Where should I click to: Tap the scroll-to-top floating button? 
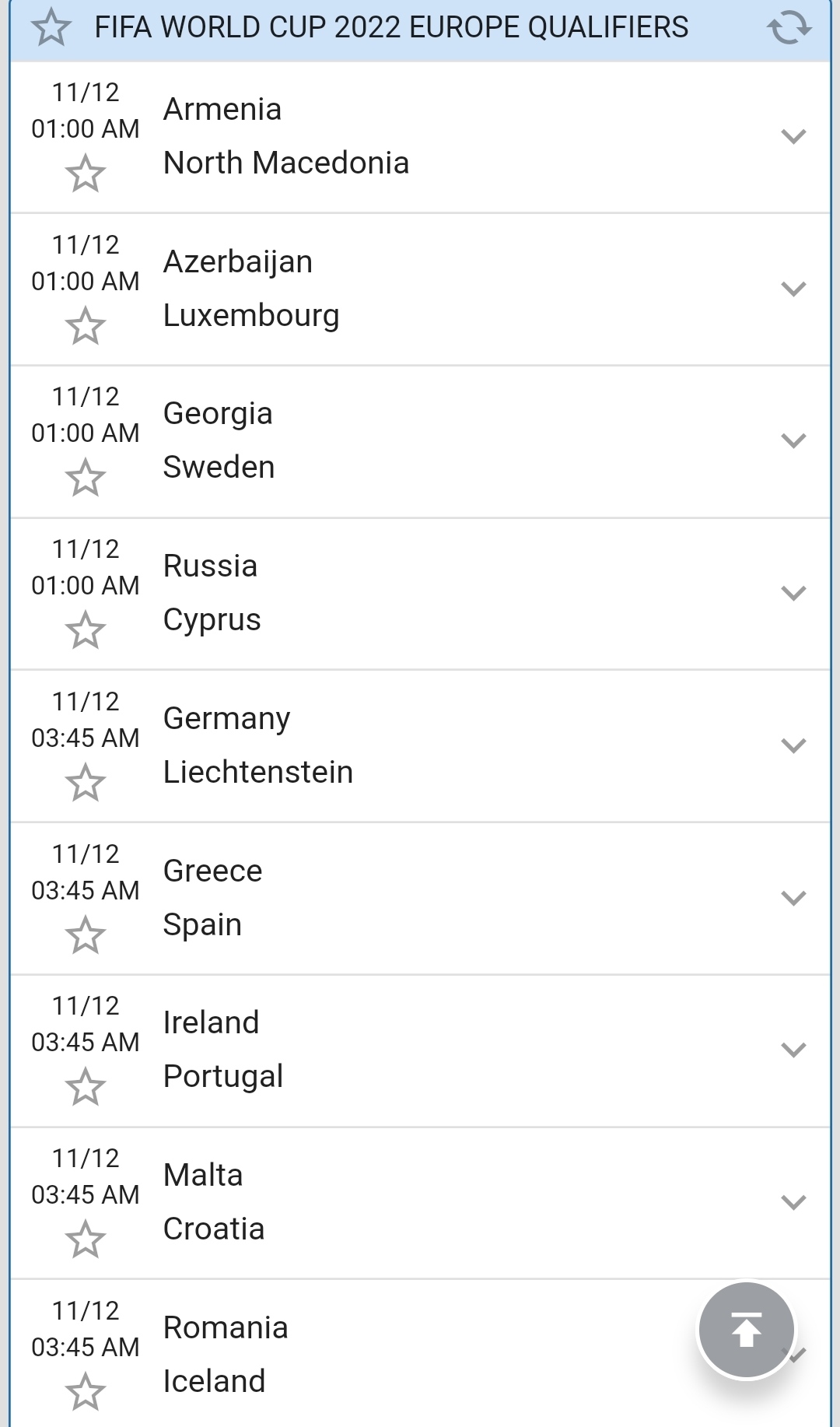tap(746, 1330)
